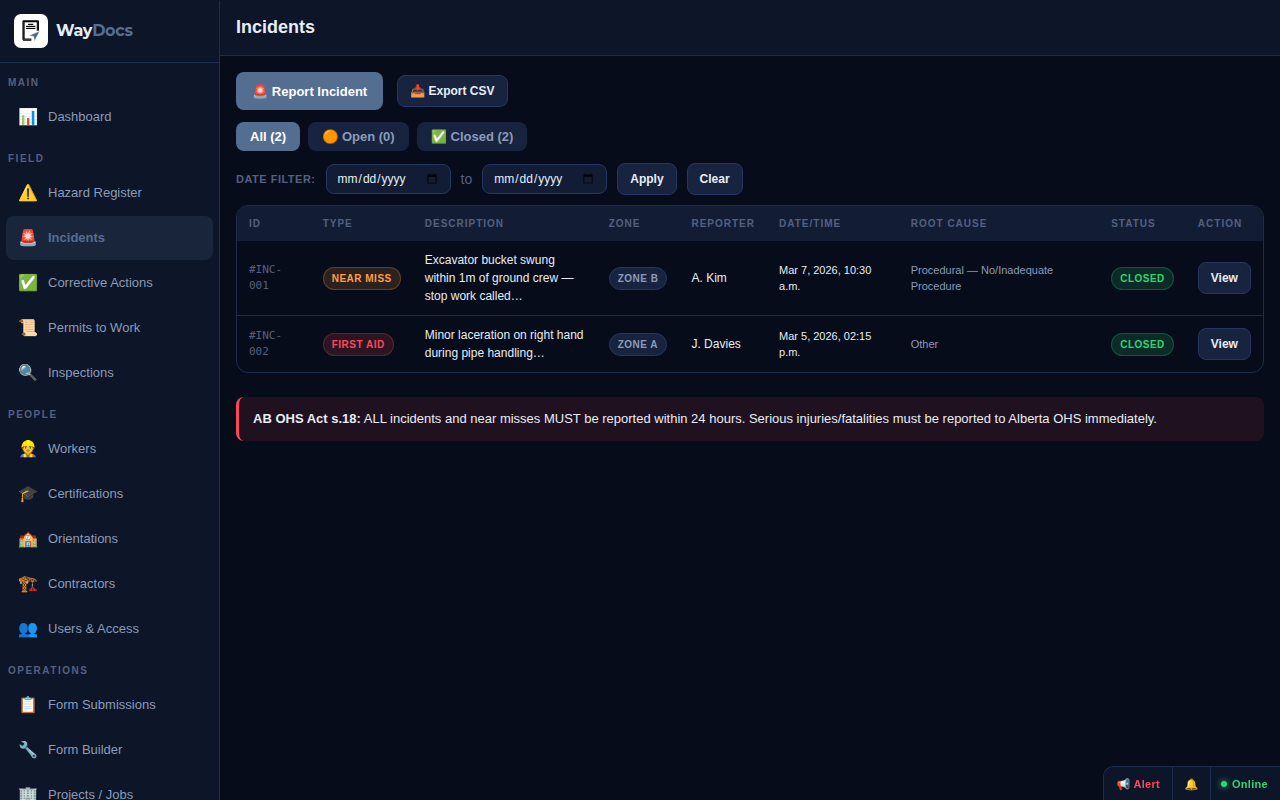Click reporter name J. Davies

pyautogui.click(x=716, y=344)
